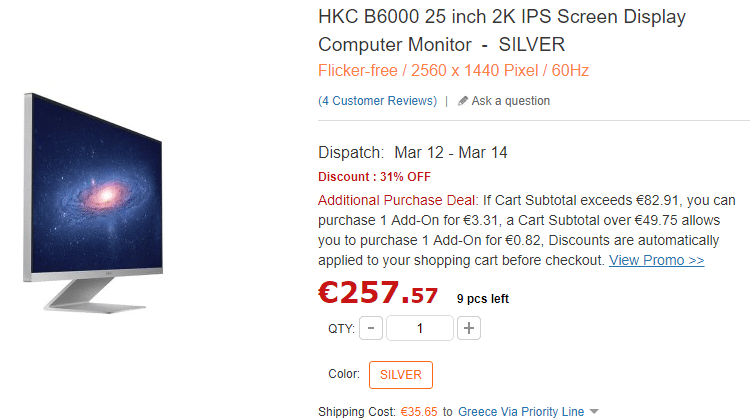Image resolution: width=750 pixels, height=420 pixels.
Task: Expand the shipping method dropdown arrow
Action: pos(594,411)
